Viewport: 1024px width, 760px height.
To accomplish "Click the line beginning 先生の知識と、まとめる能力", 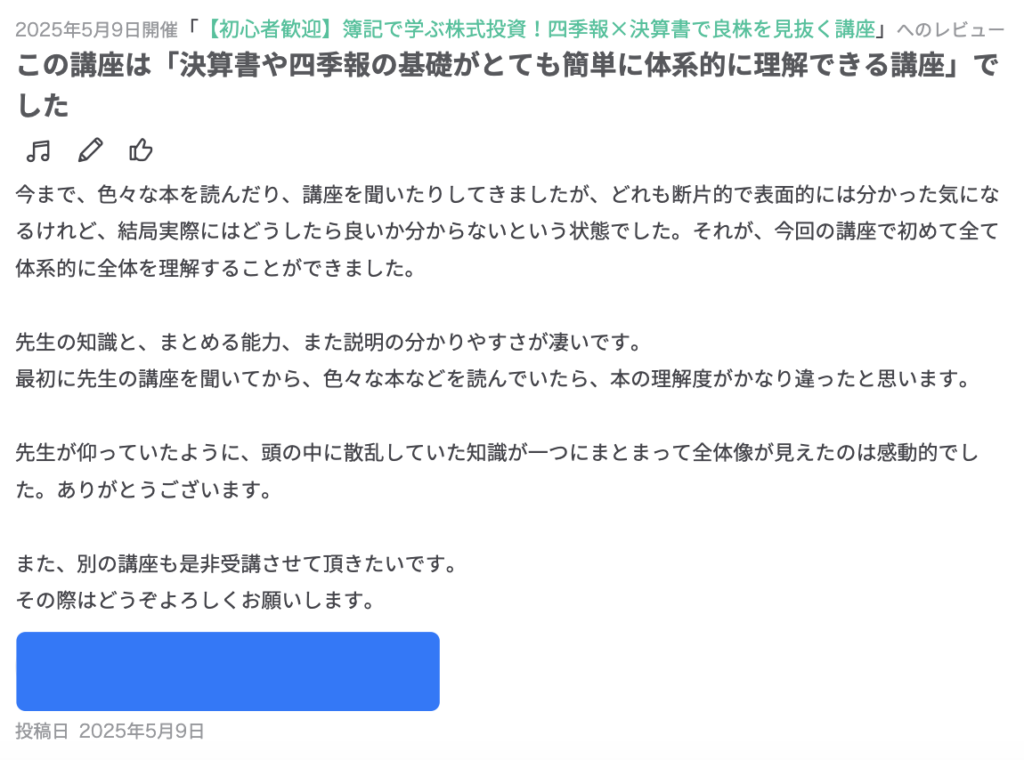I will coord(327,343).
